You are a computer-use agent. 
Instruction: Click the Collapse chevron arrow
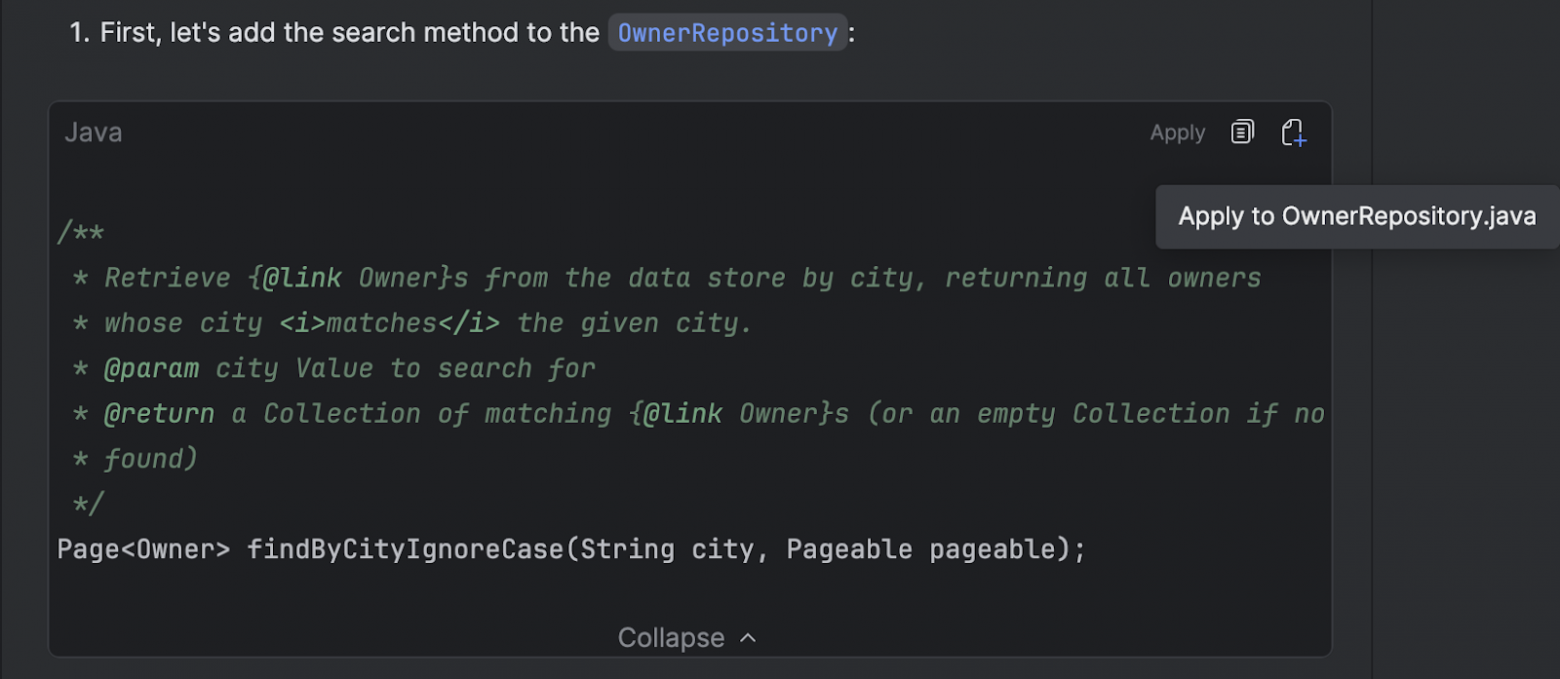(x=748, y=638)
